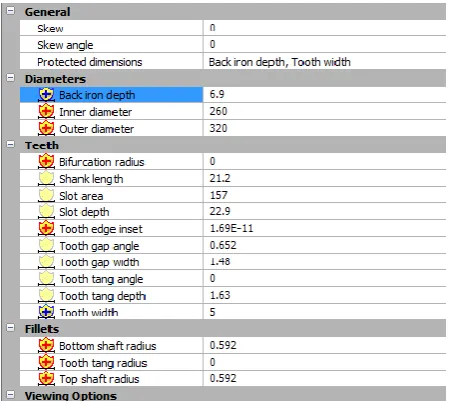Edit the Top shaft radius value 0.592

click(x=324, y=378)
